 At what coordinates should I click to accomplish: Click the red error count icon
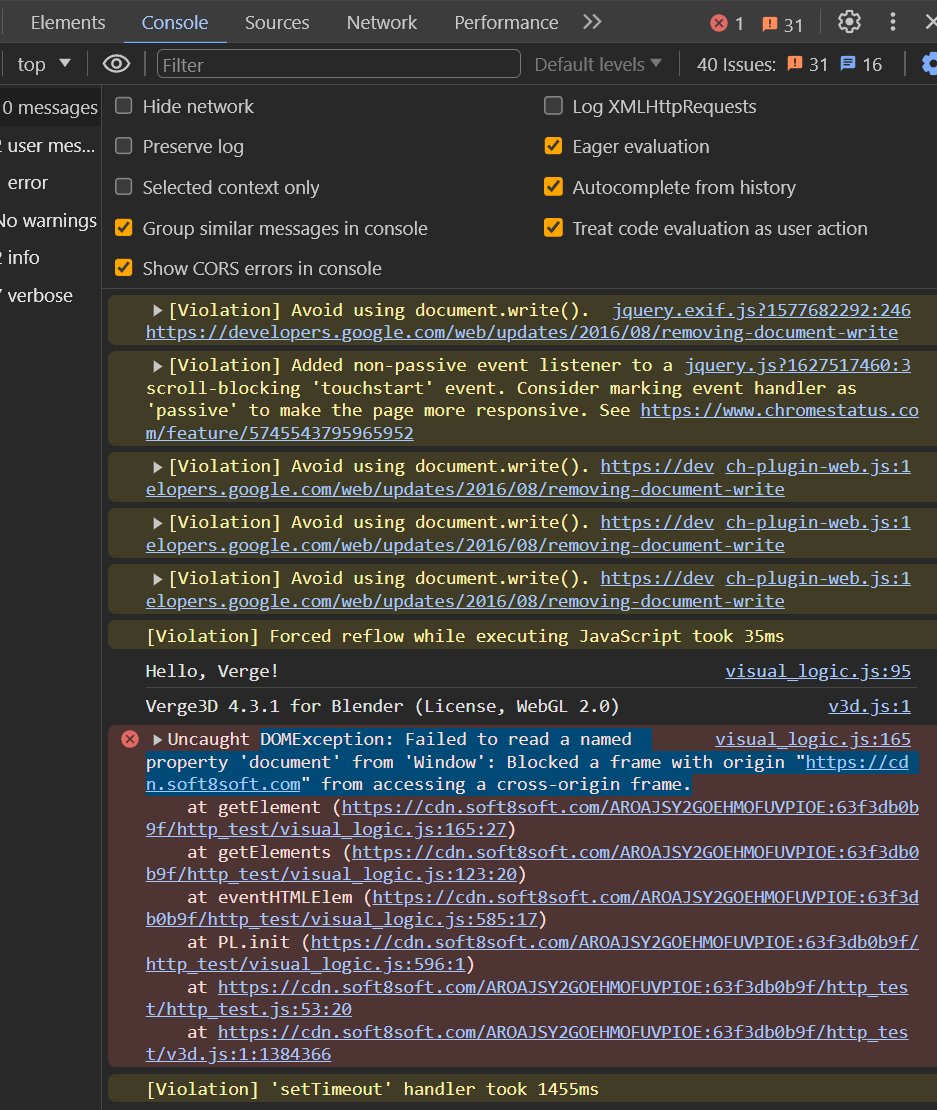[719, 23]
